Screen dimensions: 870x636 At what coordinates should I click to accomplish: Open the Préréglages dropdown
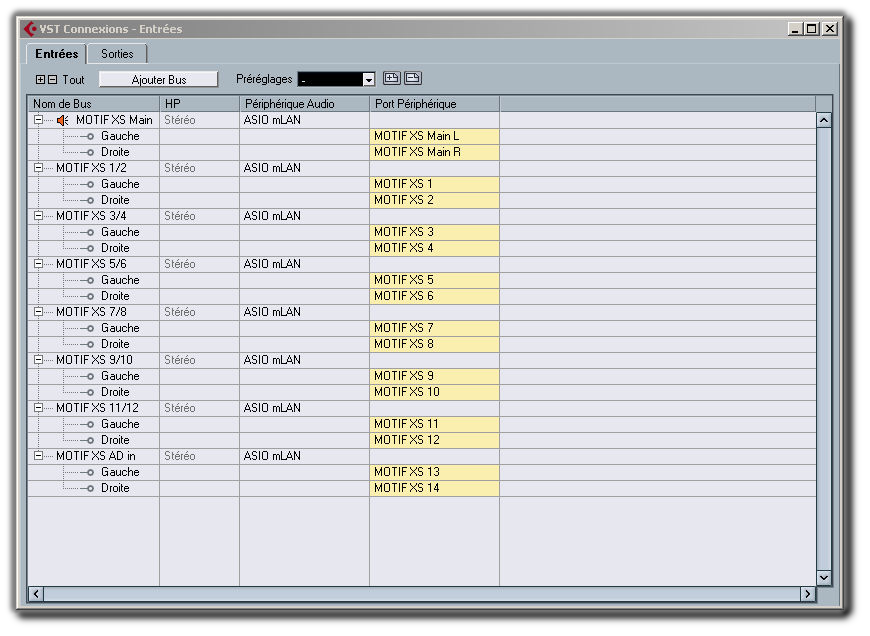pyautogui.click(x=368, y=79)
